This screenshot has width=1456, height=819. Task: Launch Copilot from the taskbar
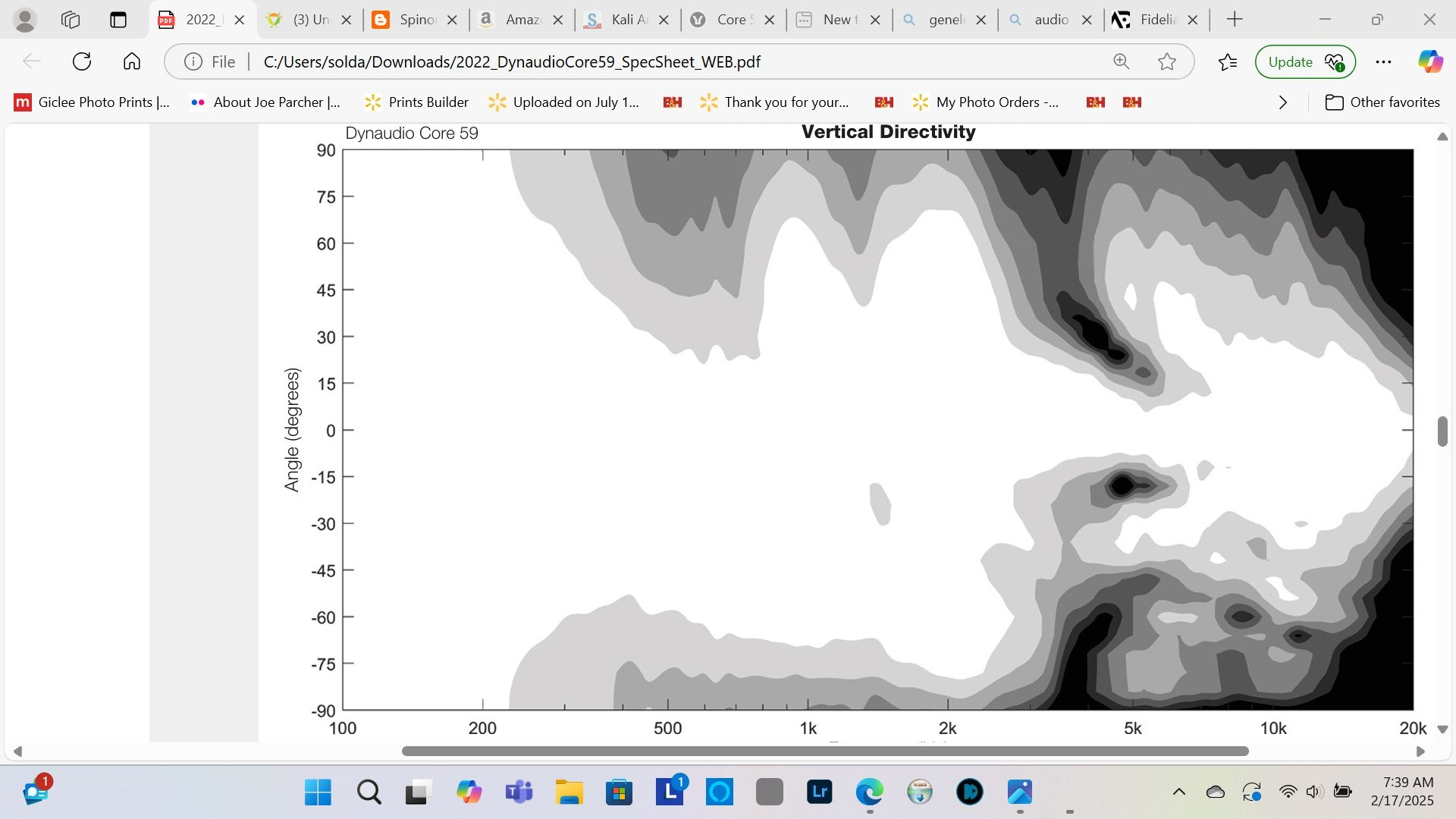click(x=469, y=792)
